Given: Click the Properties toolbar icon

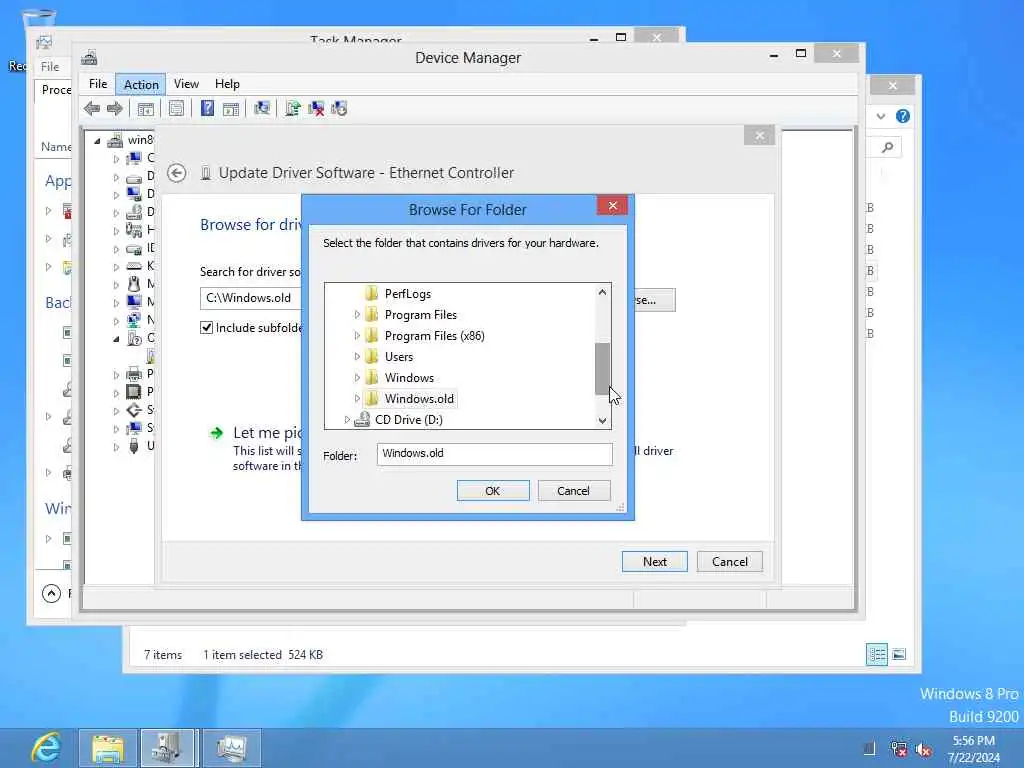Looking at the screenshot, I should click(176, 108).
